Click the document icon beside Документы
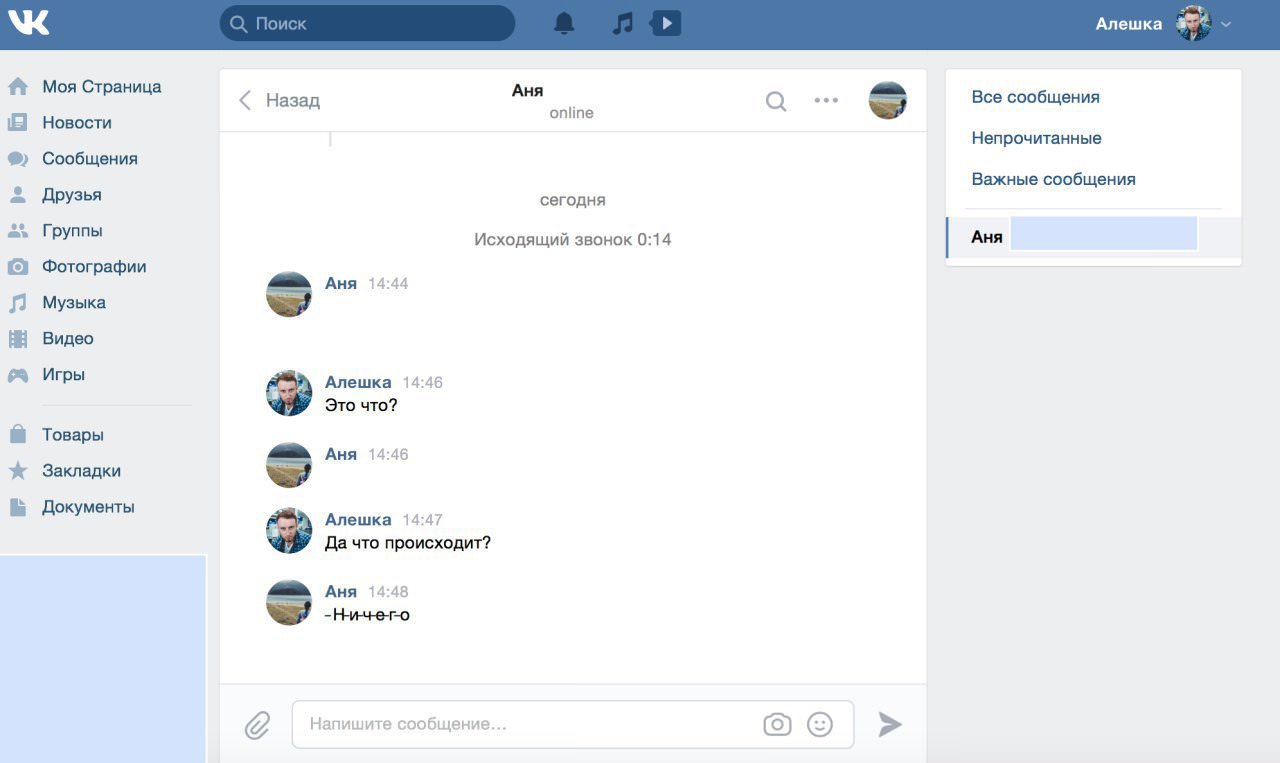 pyautogui.click(x=18, y=507)
